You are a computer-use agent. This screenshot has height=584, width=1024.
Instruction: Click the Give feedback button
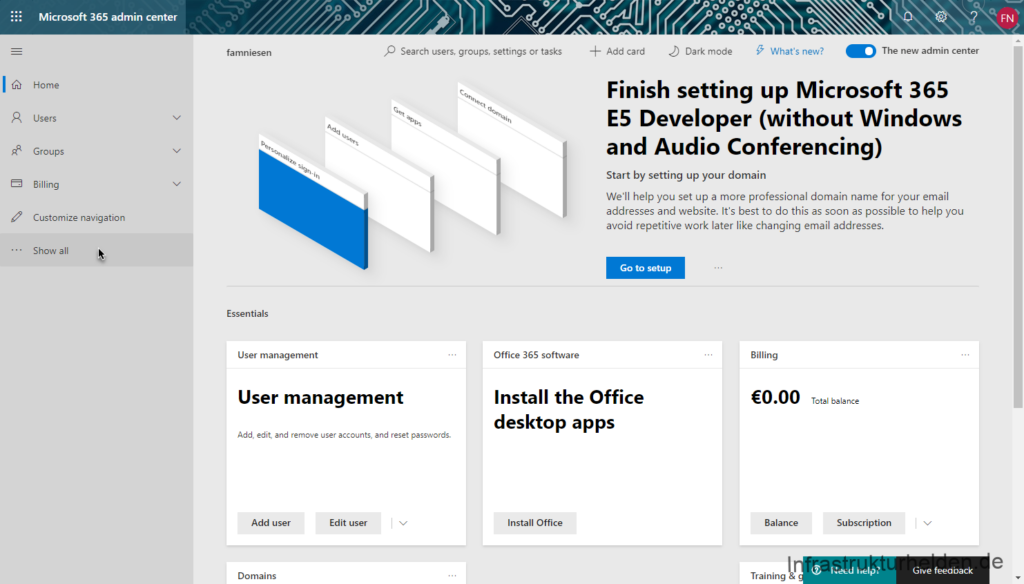(942, 570)
